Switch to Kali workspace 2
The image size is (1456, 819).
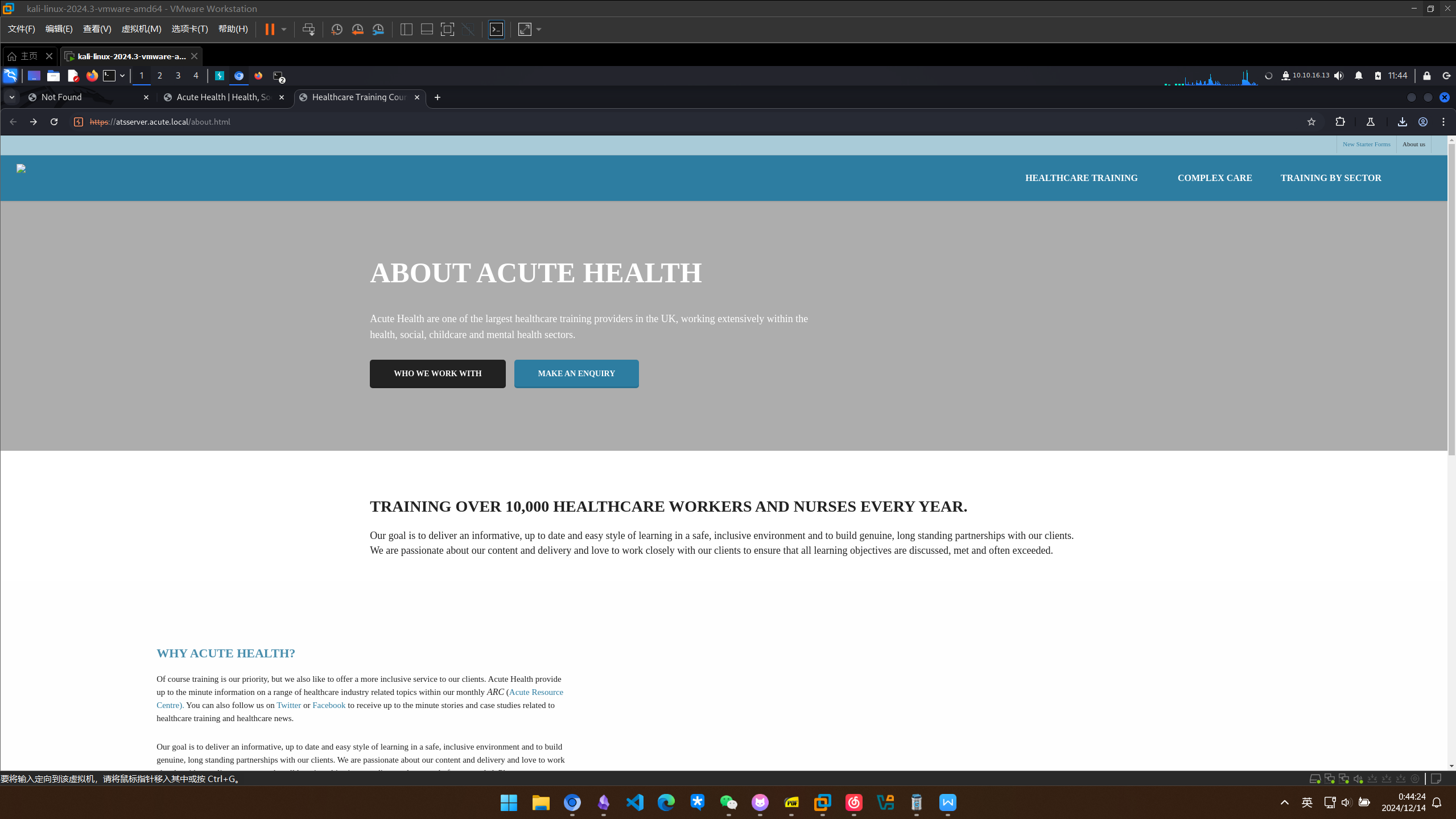point(160,76)
